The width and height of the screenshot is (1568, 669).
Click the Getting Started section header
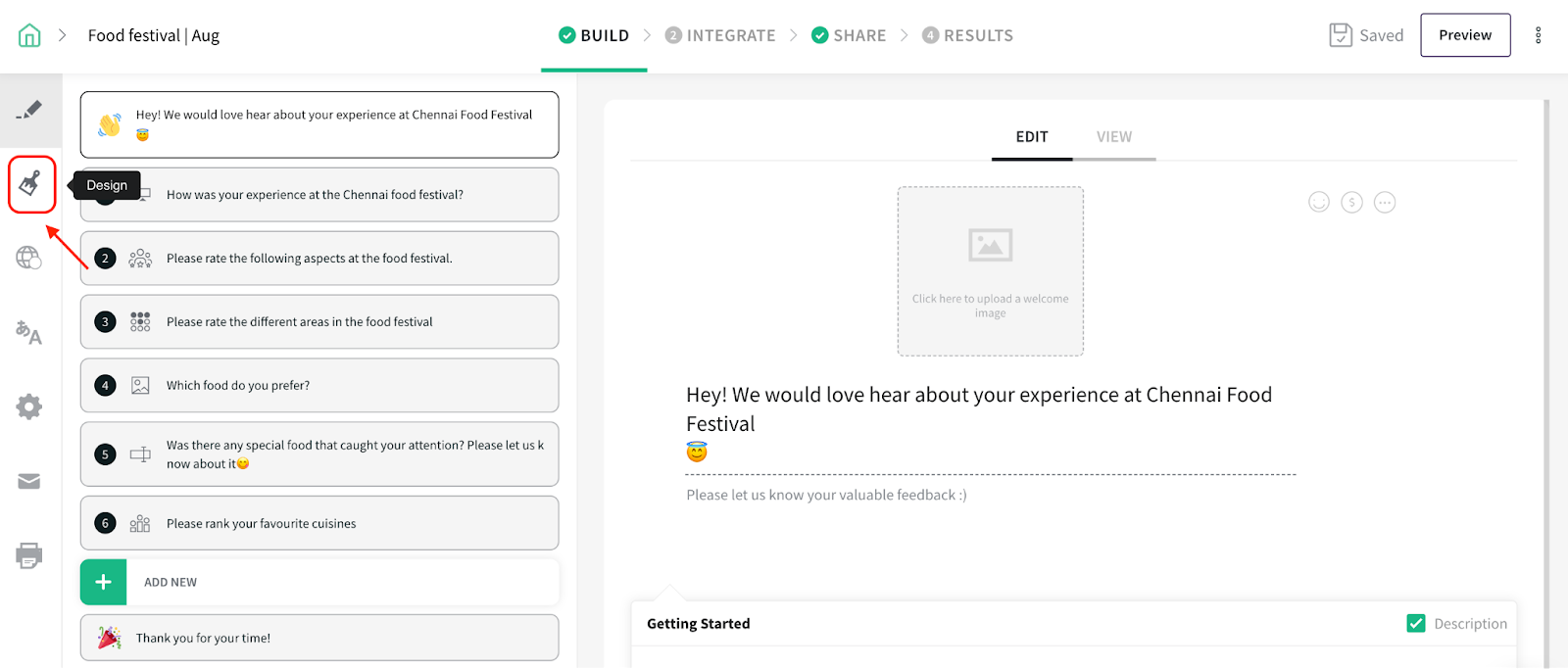[x=699, y=623]
